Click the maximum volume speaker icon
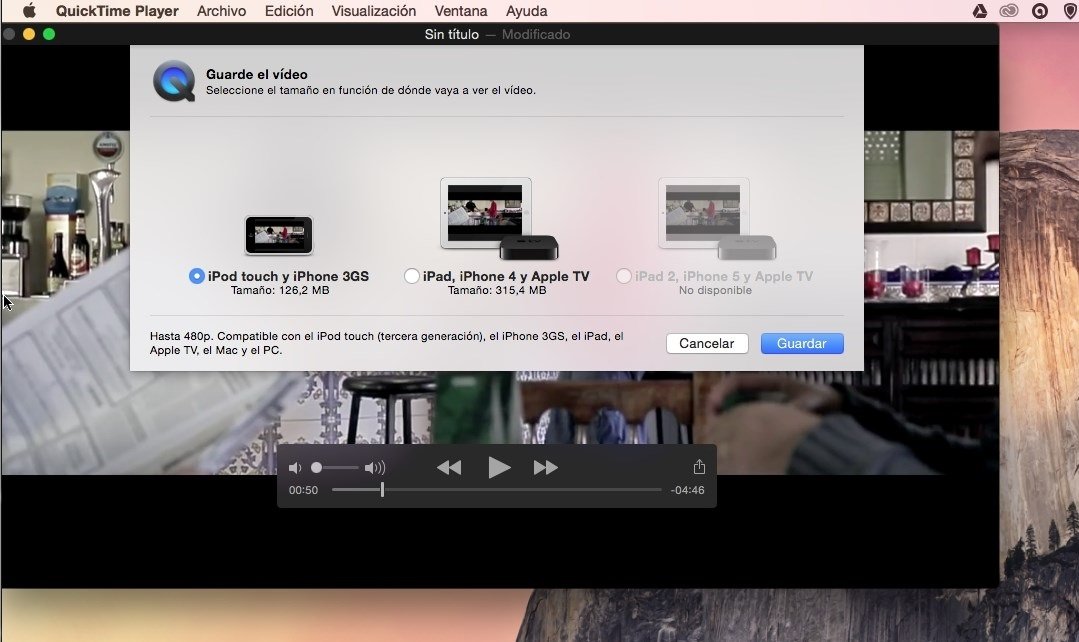Screen dimensions: 1079x642 (x=375, y=468)
